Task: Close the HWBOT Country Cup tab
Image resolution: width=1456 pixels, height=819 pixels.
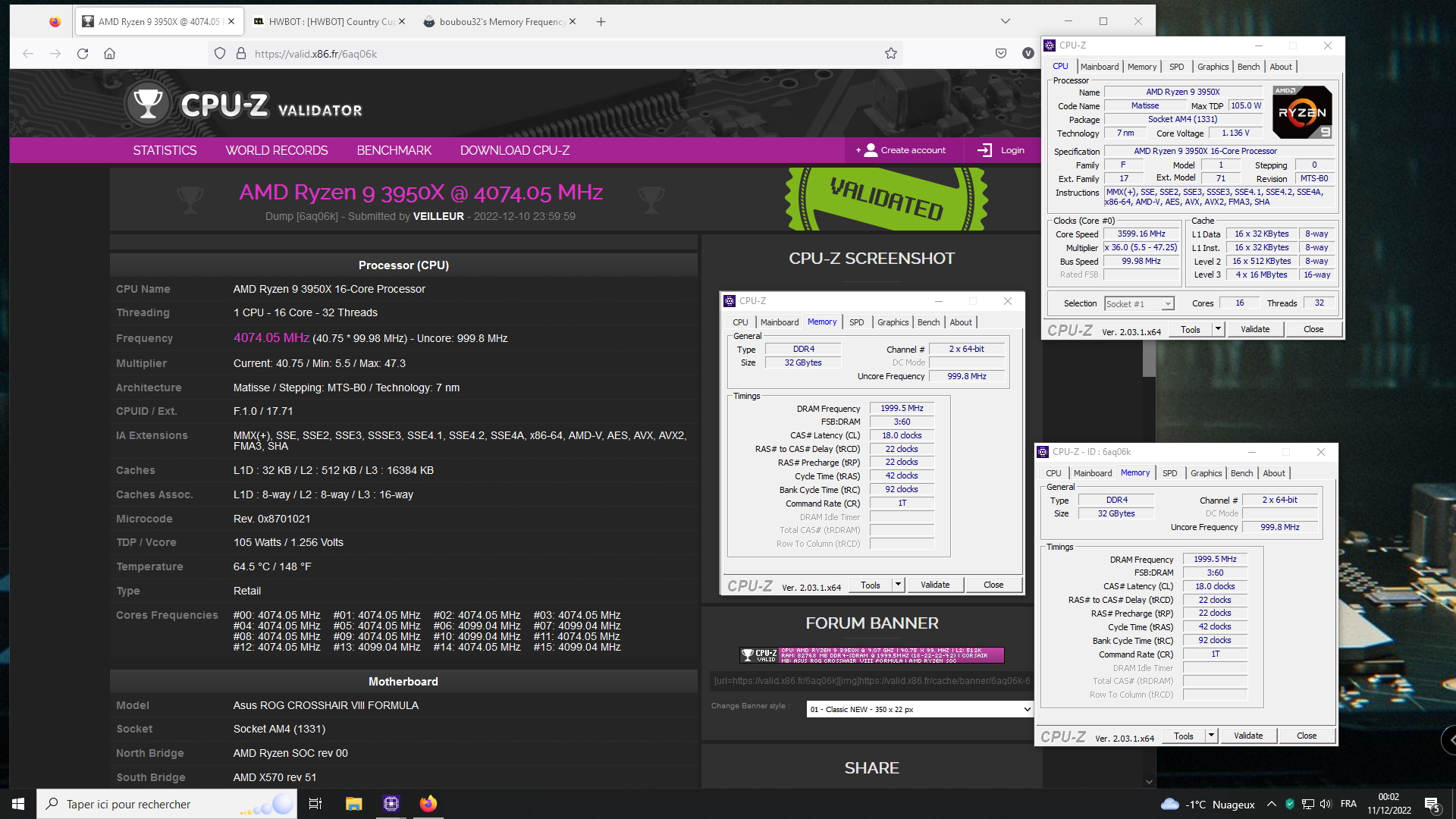Action: click(402, 21)
